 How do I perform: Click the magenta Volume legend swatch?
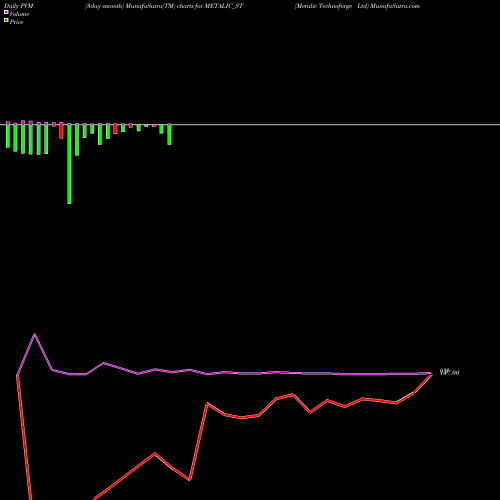6,13
